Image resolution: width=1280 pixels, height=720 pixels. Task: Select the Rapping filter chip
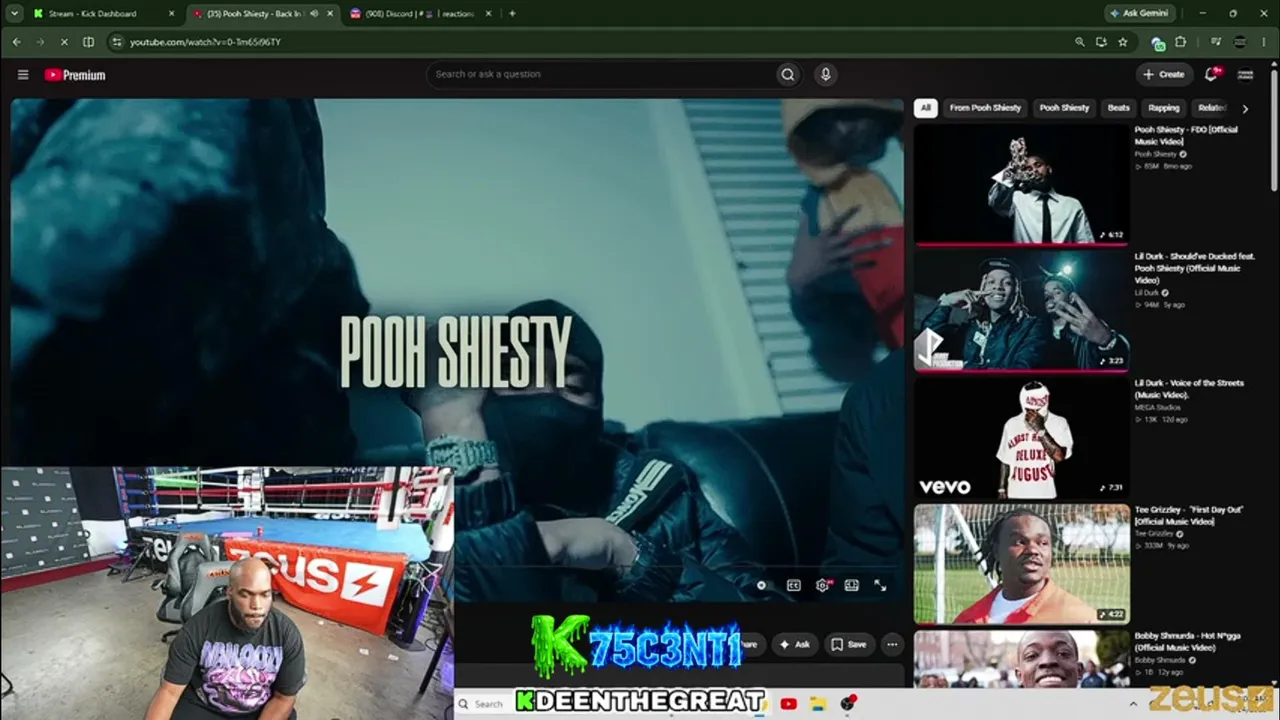(x=1164, y=108)
